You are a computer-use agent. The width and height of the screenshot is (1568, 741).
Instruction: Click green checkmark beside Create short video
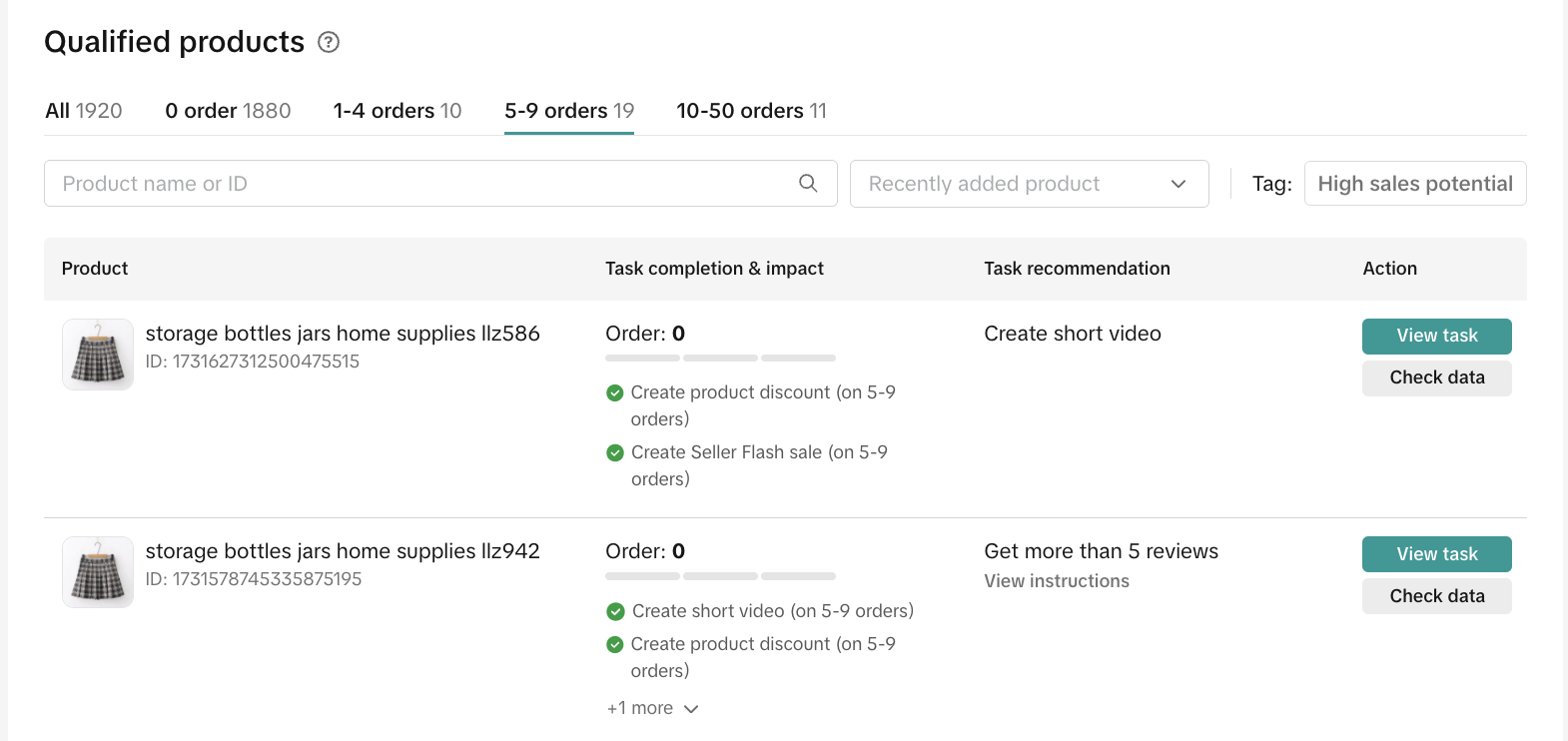(x=615, y=611)
